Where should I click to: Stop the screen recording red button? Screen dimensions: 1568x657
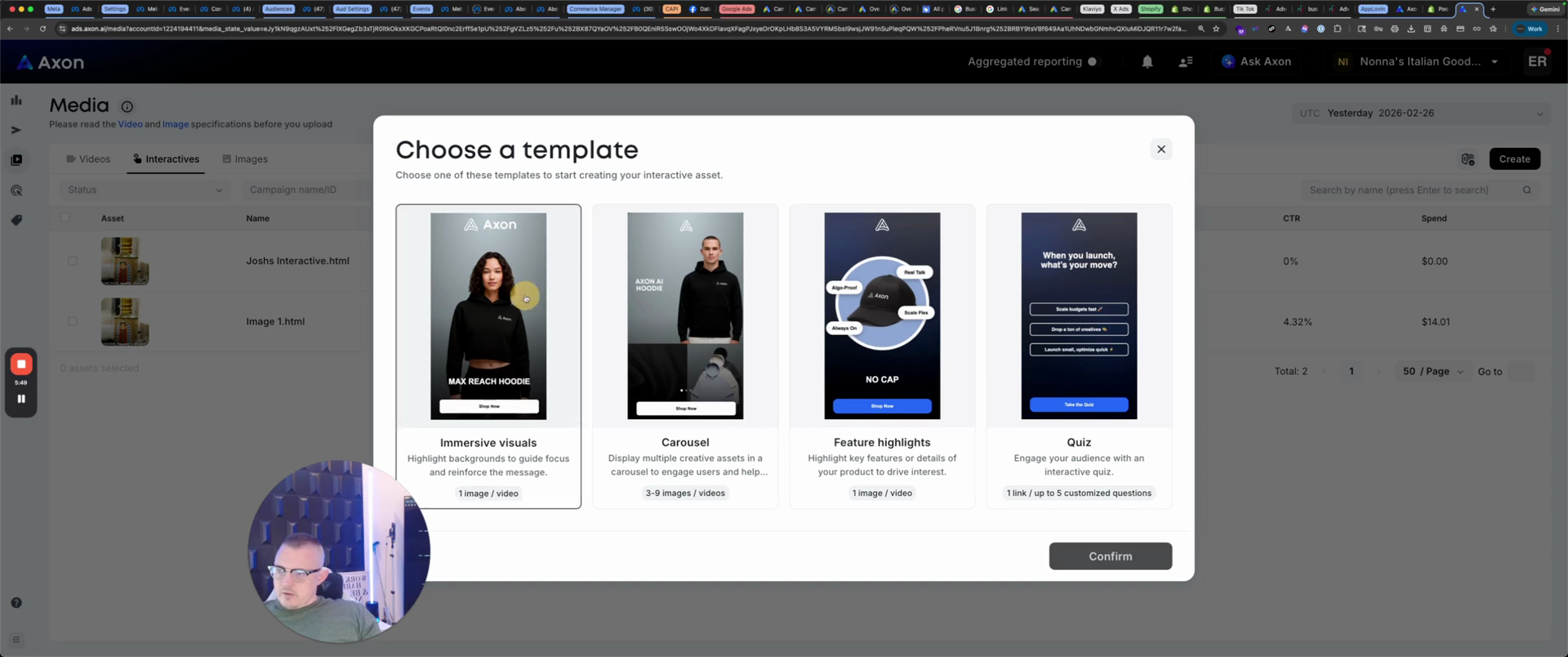(21, 364)
